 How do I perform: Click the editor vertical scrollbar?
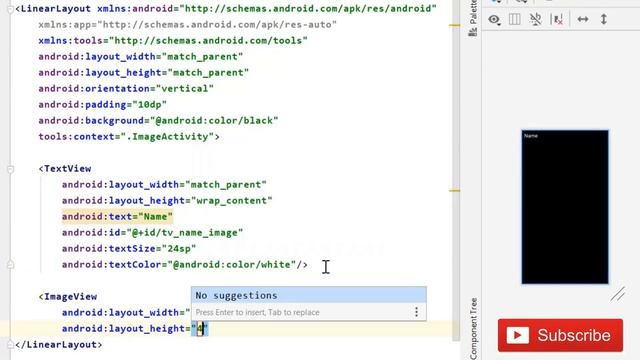(456, 171)
